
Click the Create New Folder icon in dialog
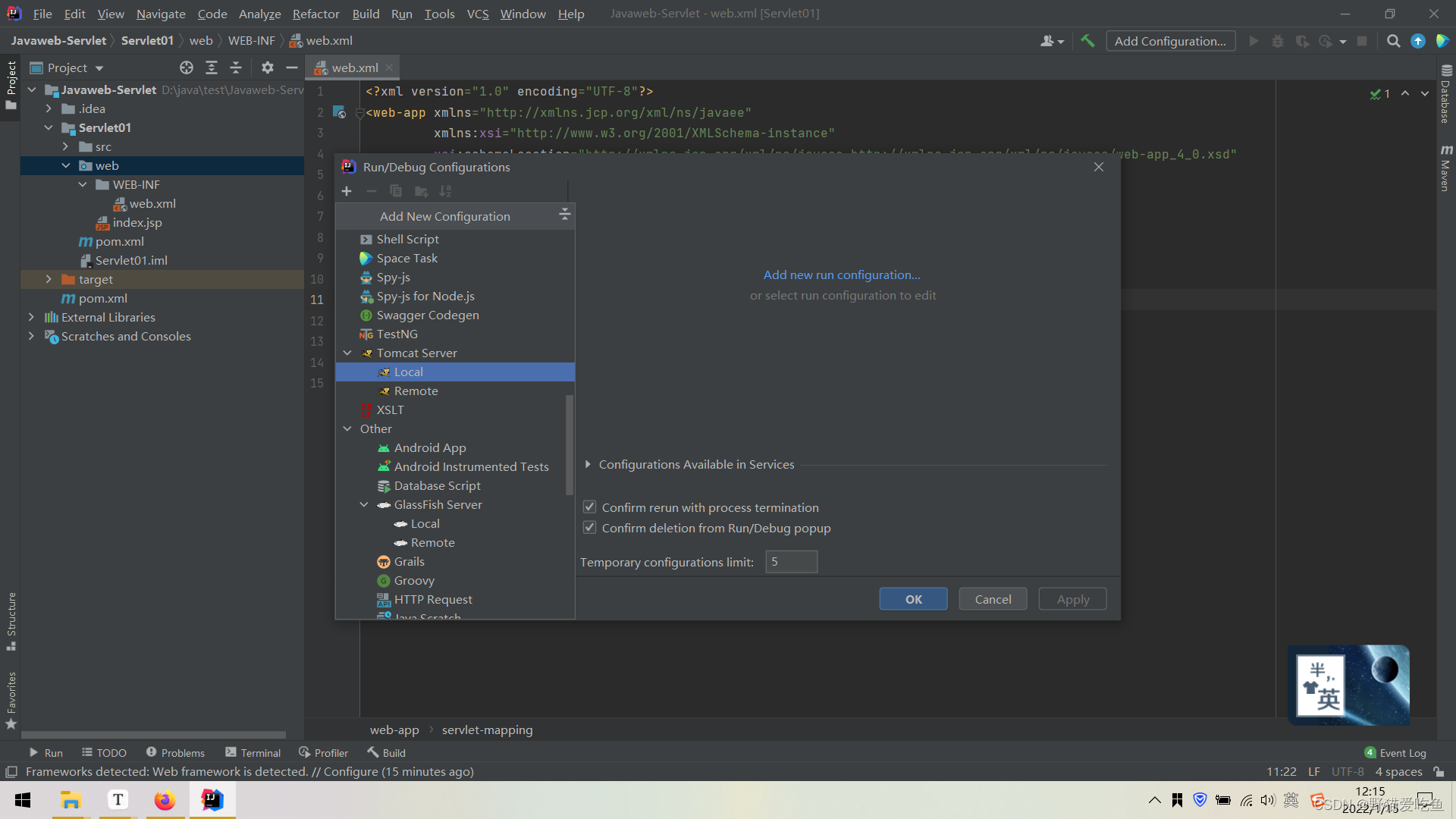tap(421, 191)
